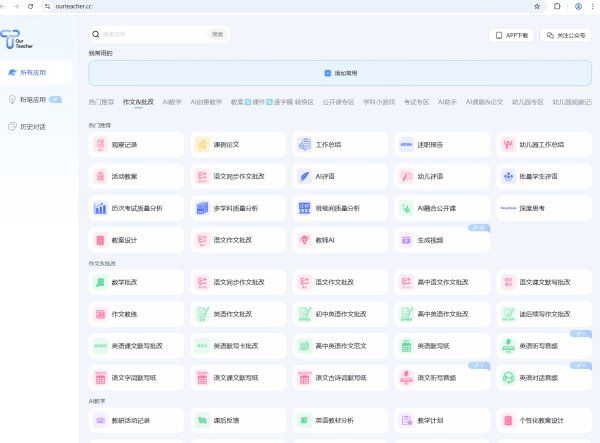Click the 关注公众号 button
Image resolution: width=600 pixels, height=443 pixels.
566,35
